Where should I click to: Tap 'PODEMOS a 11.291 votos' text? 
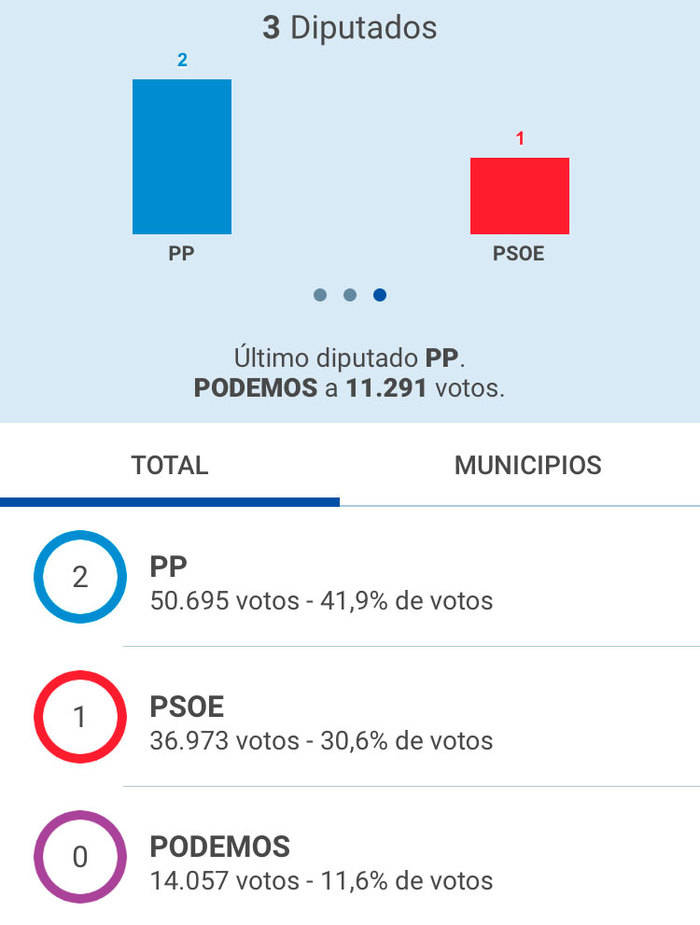coord(350,388)
